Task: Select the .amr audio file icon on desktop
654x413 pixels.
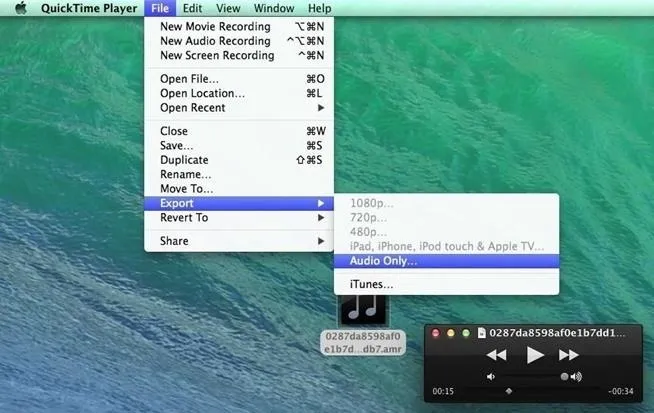Action: click(363, 310)
